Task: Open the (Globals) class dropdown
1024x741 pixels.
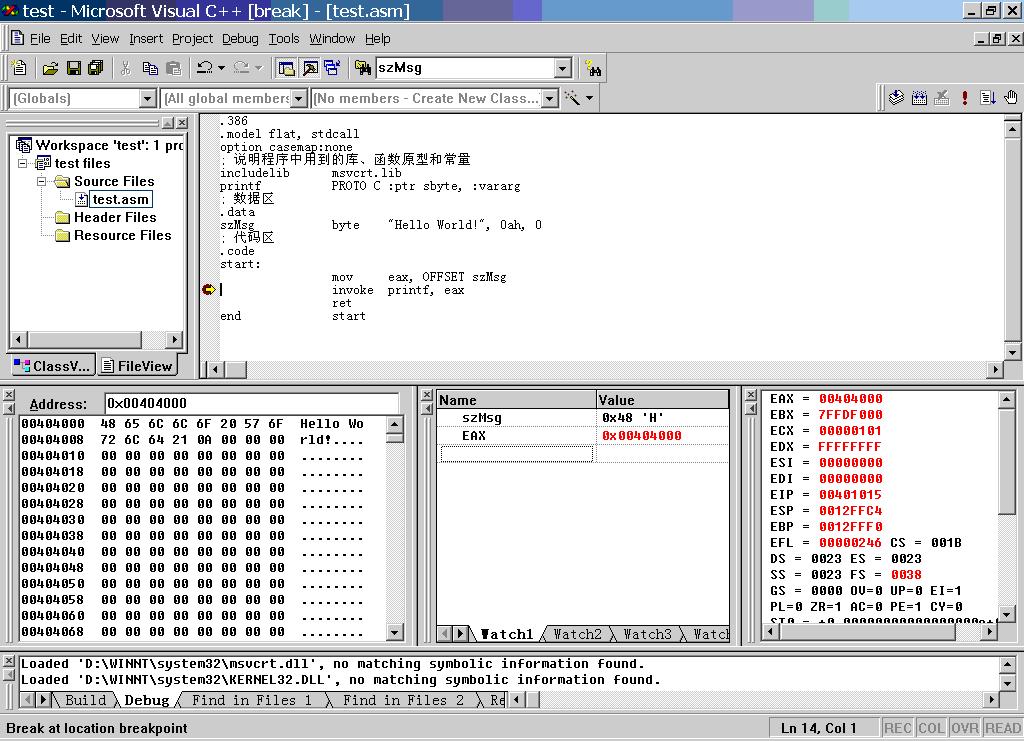Action: 148,99
